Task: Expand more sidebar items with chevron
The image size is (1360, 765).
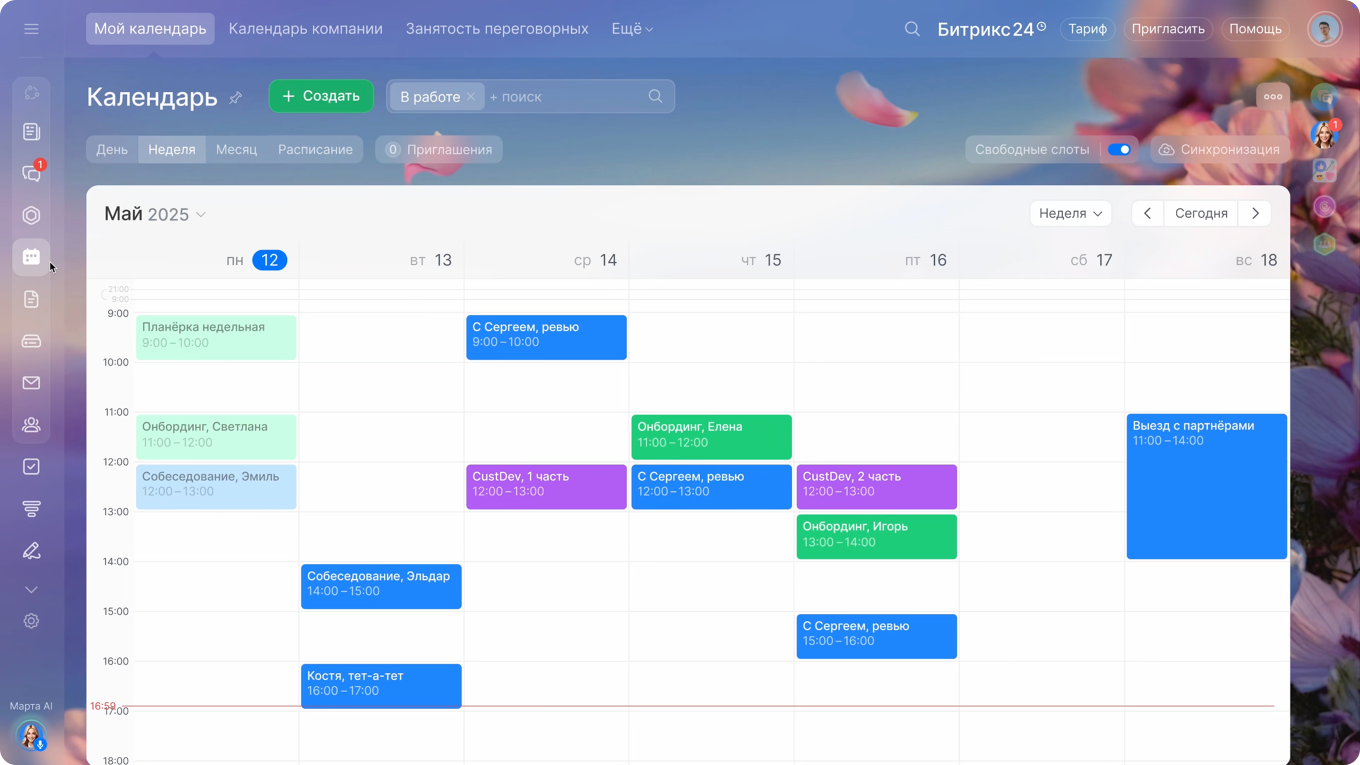Action: [31, 590]
